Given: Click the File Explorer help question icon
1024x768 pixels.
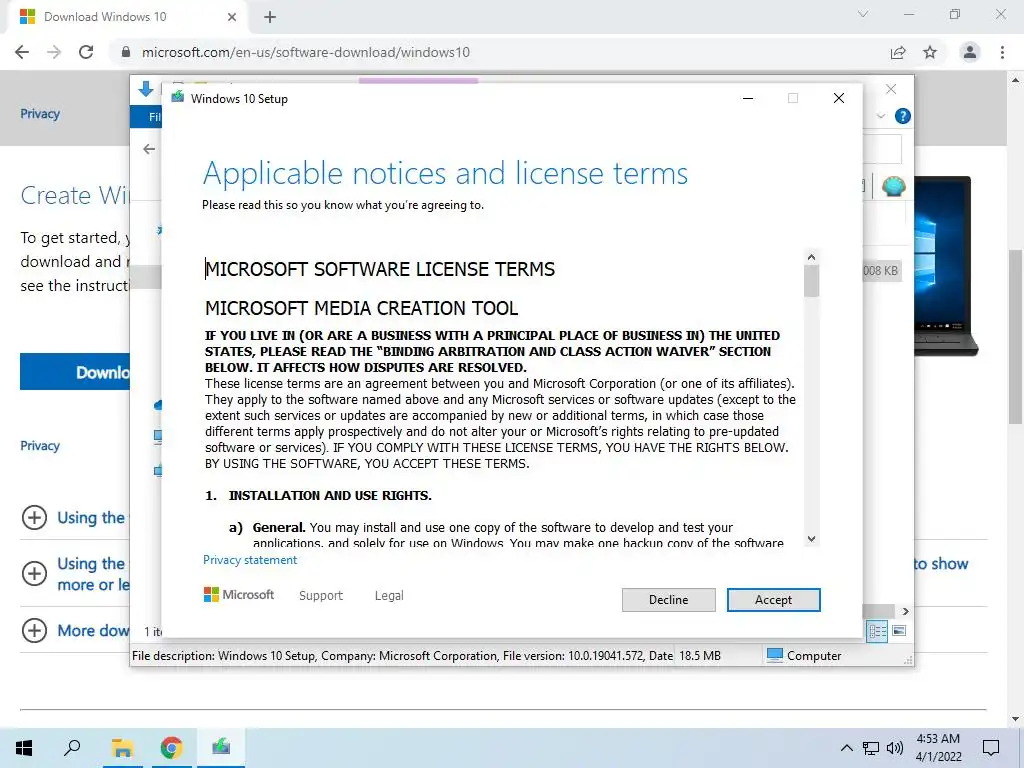Looking at the screenshot, I should coord(903,116).
